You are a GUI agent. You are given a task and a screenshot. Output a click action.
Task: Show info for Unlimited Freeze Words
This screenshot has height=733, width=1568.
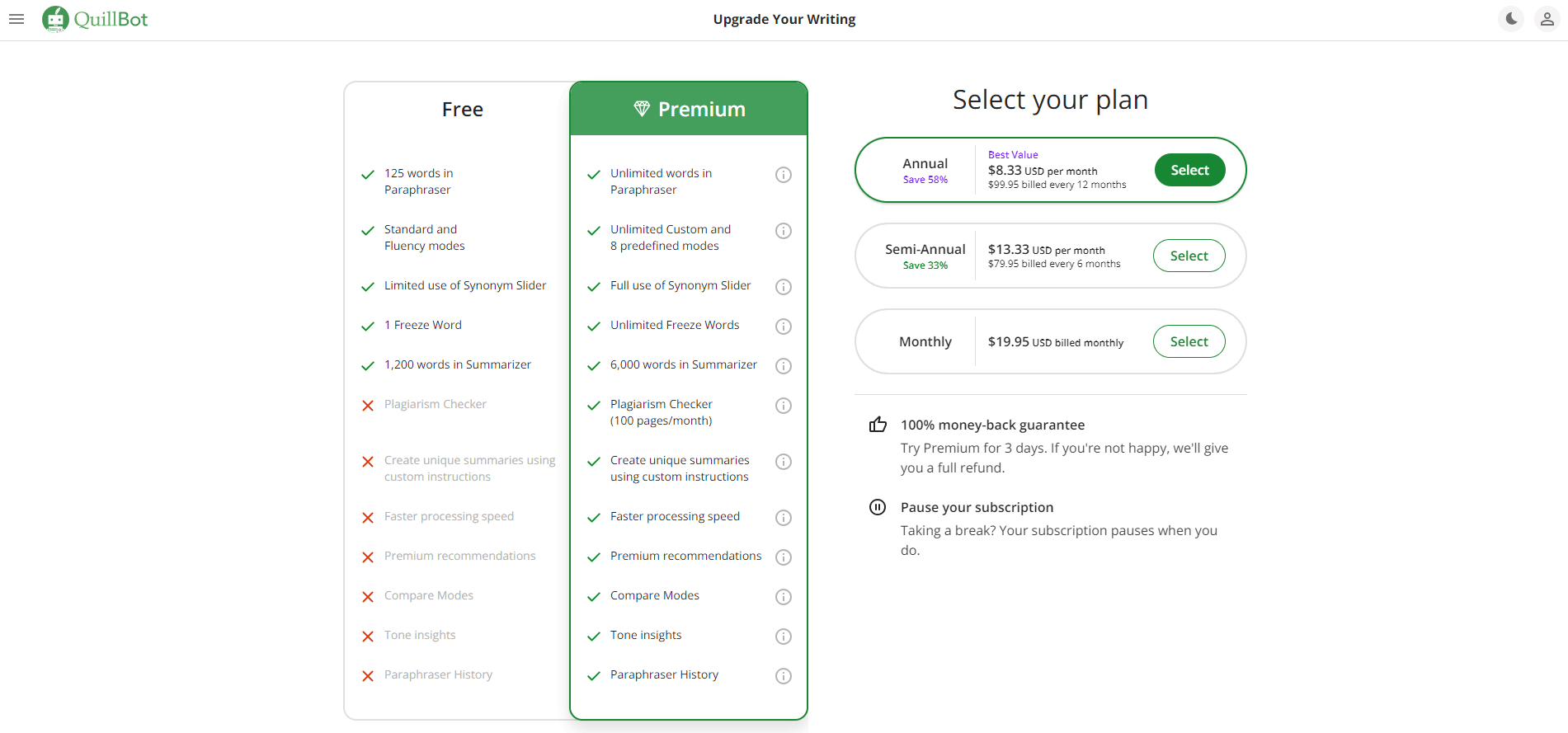[x=784, y=327]
